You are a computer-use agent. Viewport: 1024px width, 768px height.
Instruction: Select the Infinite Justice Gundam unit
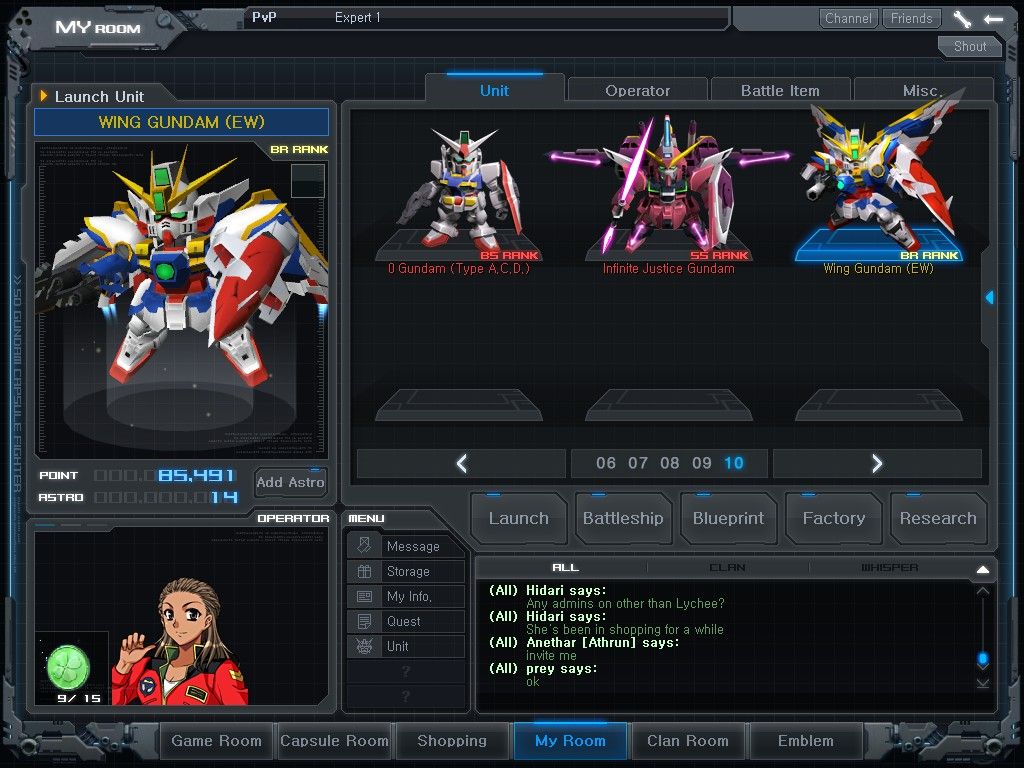(x=669, y=196)
